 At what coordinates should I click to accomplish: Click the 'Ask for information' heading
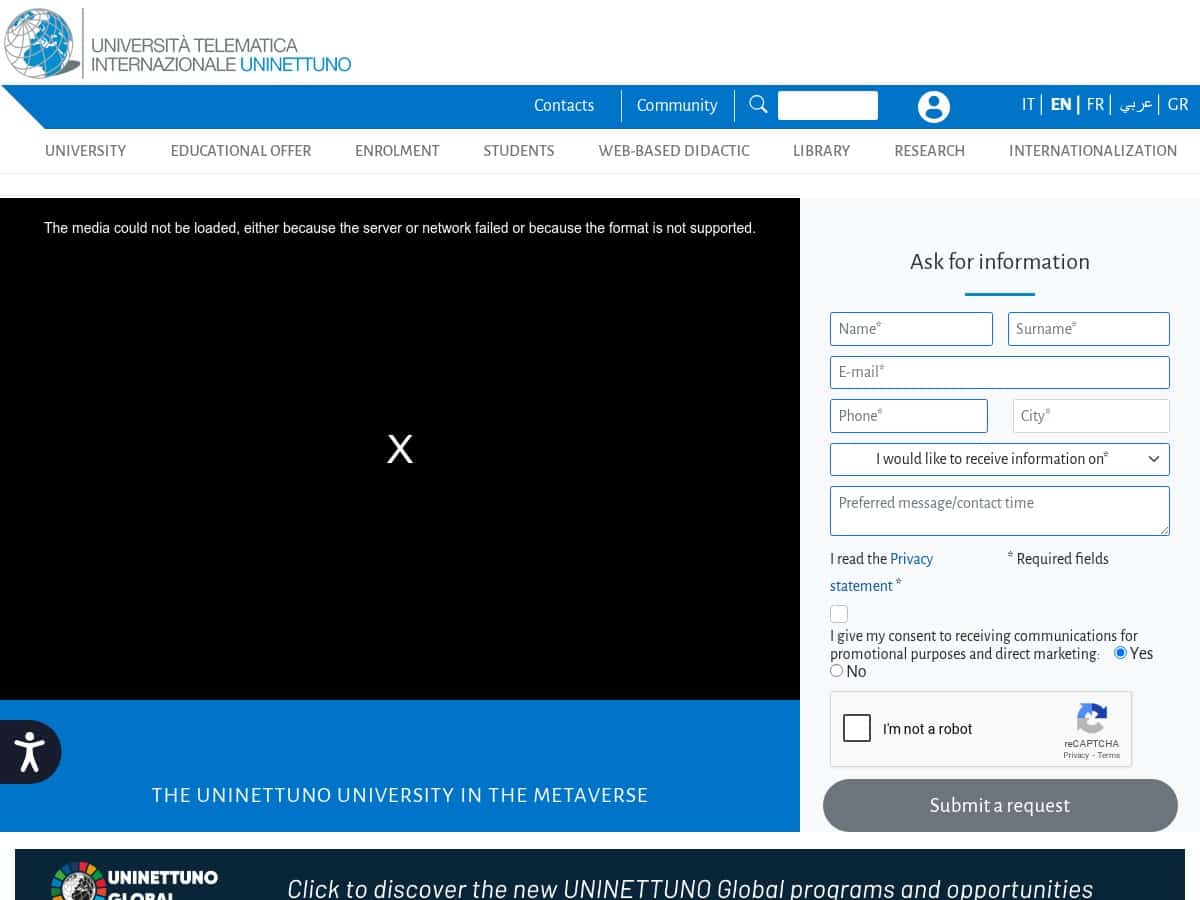(x=1000, y=262)
